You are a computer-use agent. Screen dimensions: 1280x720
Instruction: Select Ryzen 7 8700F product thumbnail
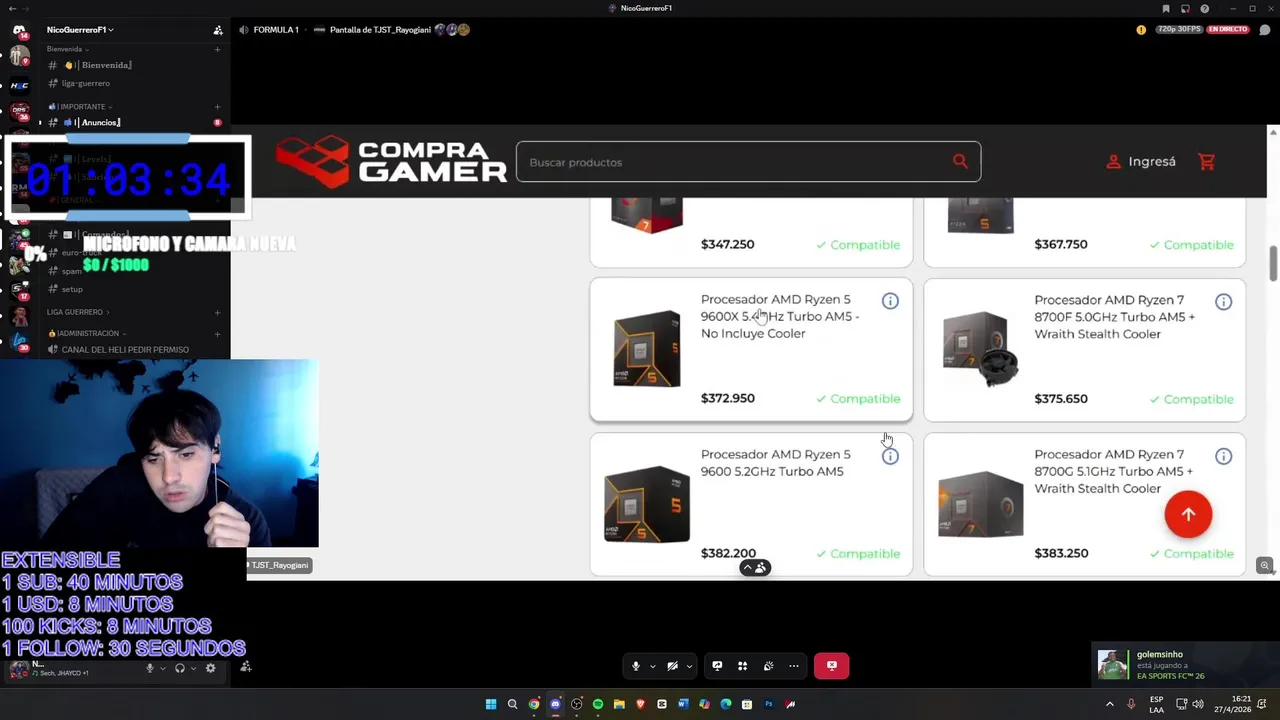(981, 349)
